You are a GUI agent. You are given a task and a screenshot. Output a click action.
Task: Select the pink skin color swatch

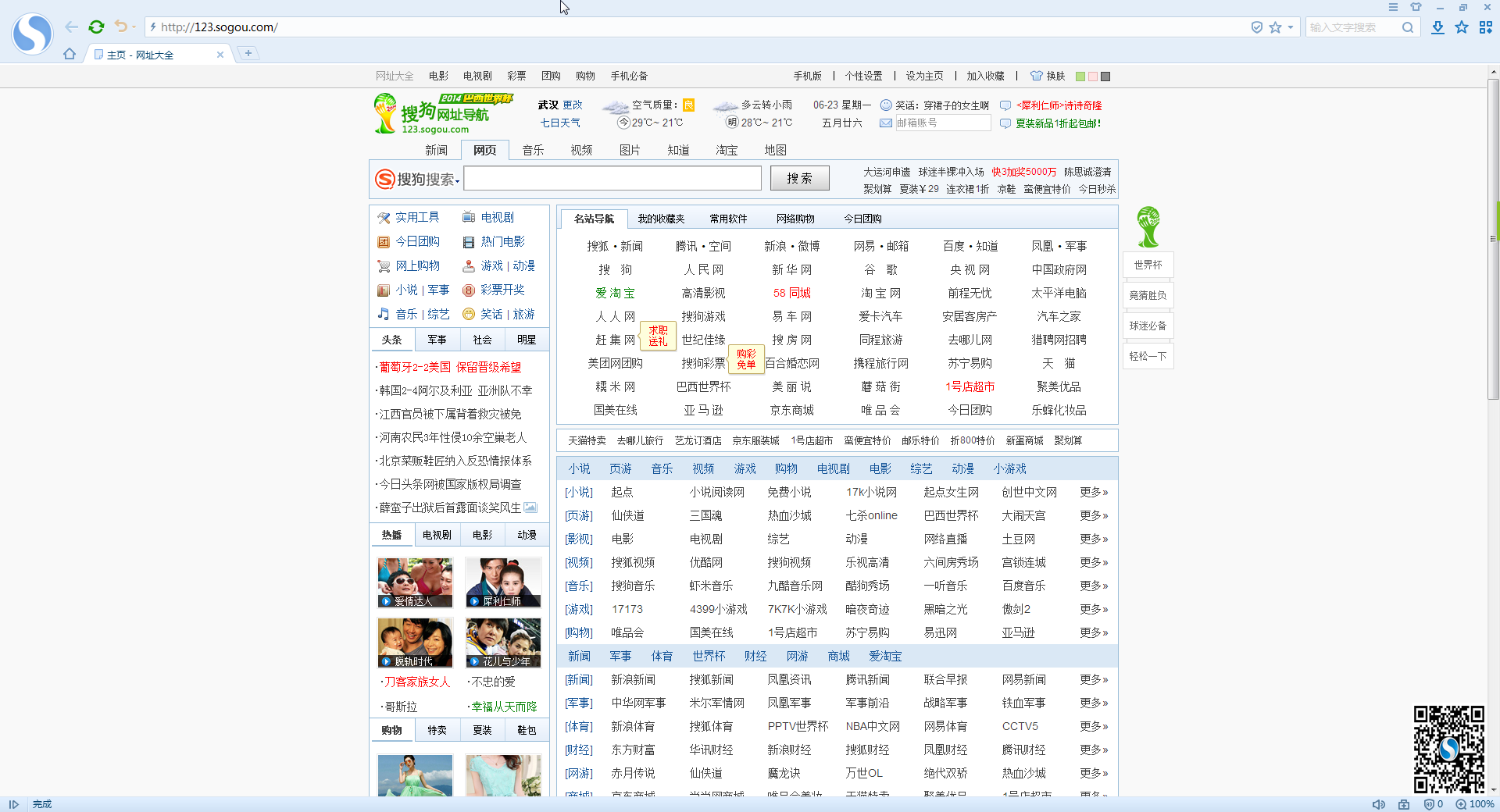click(x=1093, y=77)
